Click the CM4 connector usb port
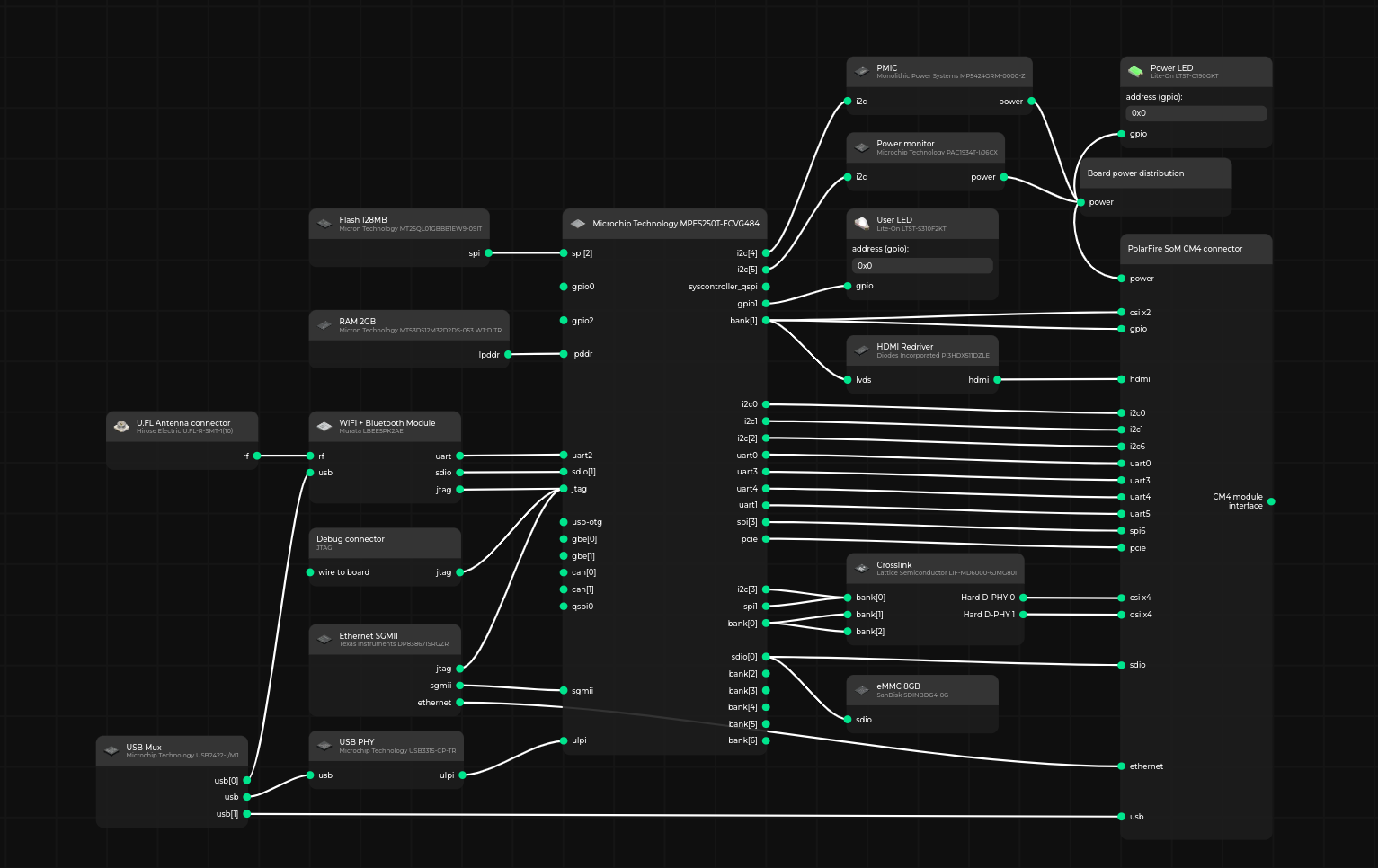1378x868 pixels. click(1121, 817)
